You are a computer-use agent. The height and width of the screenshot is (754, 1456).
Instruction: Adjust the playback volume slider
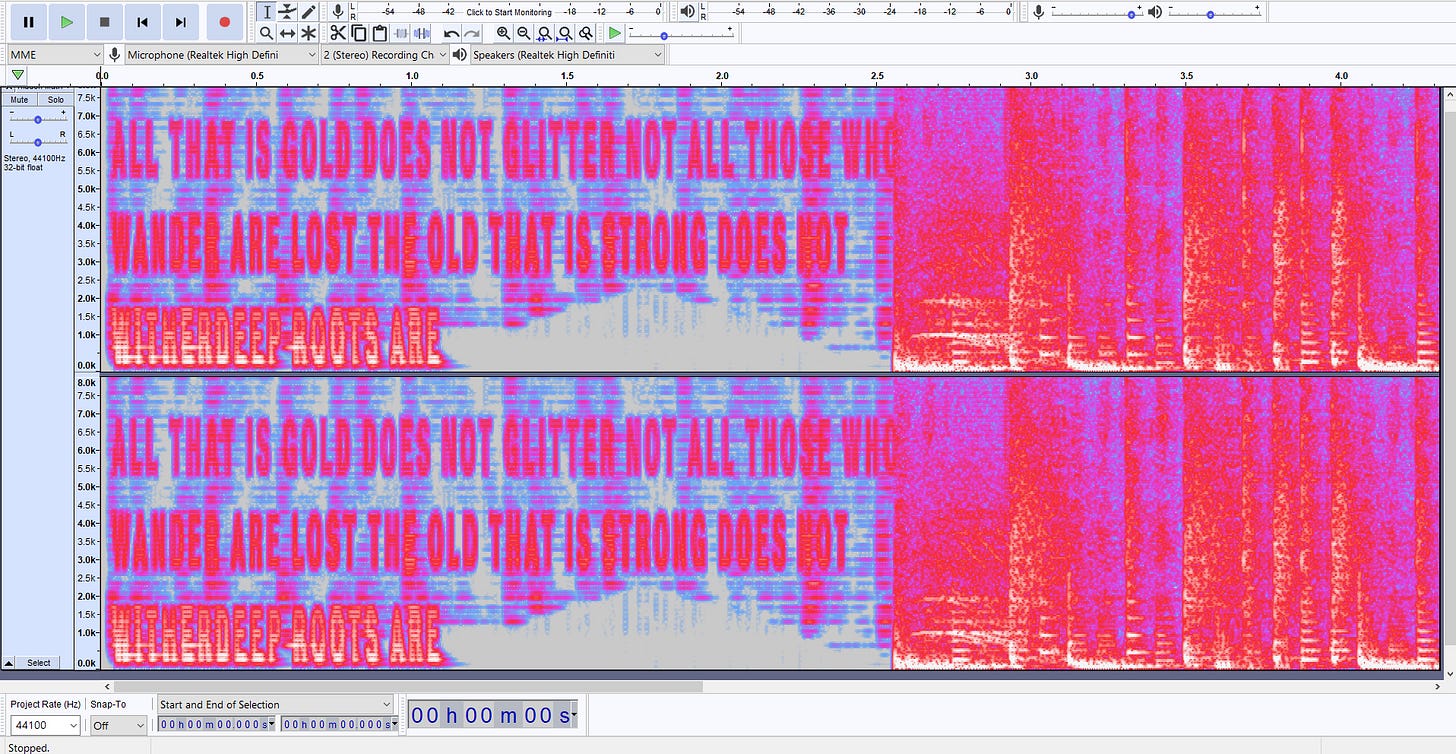click(1215, 14)
